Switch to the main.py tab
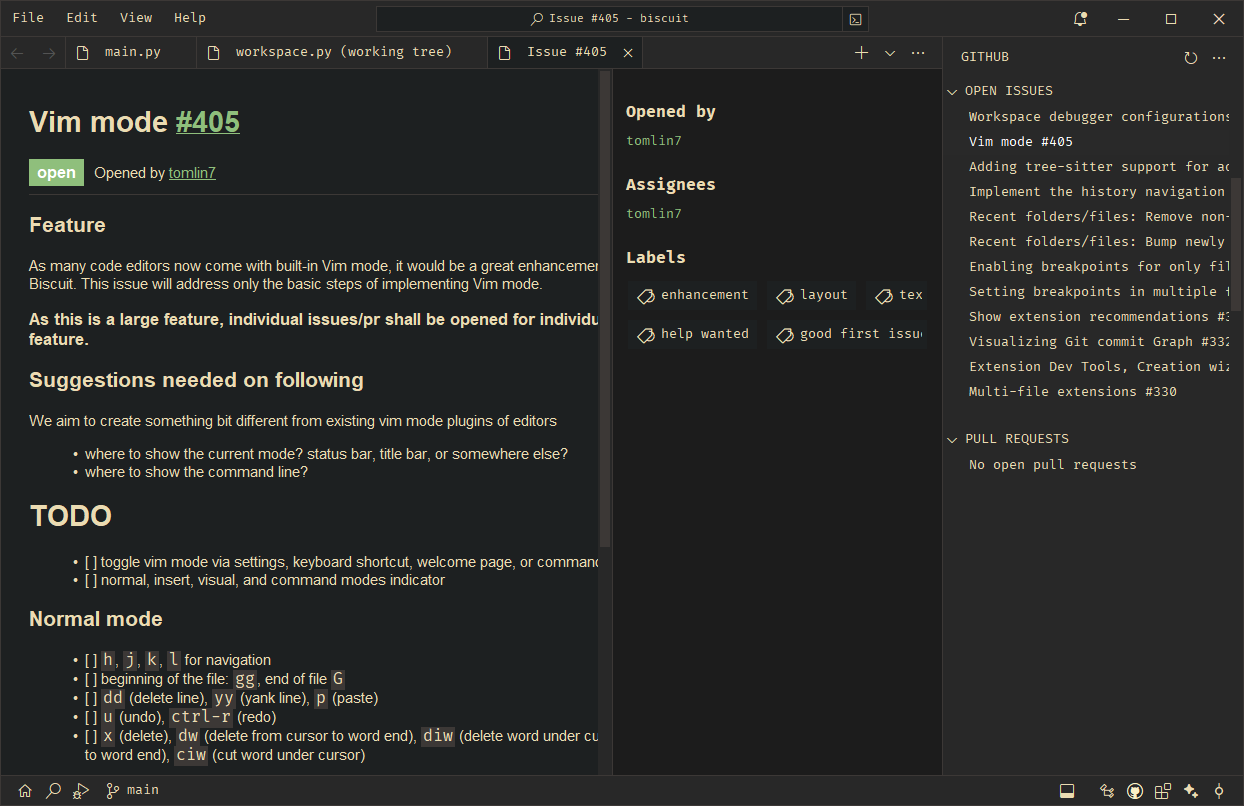Image resolution: width=1244 pixels, height=806 pixels. coord(131,52)
